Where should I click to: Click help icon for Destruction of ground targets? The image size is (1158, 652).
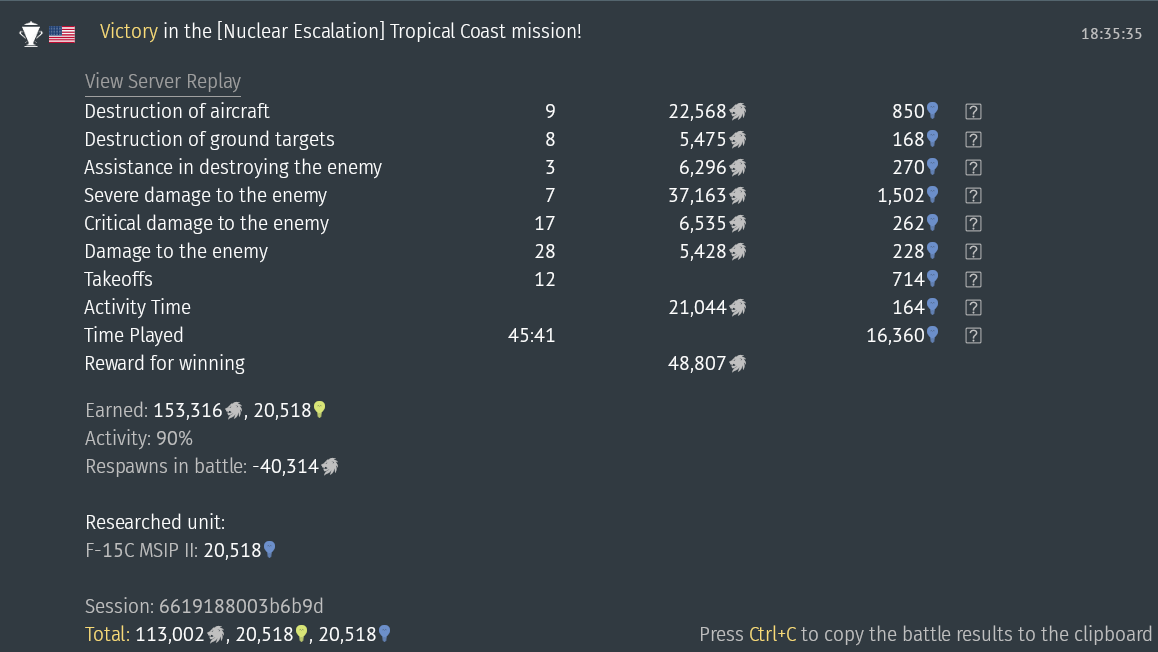[973, 140]
